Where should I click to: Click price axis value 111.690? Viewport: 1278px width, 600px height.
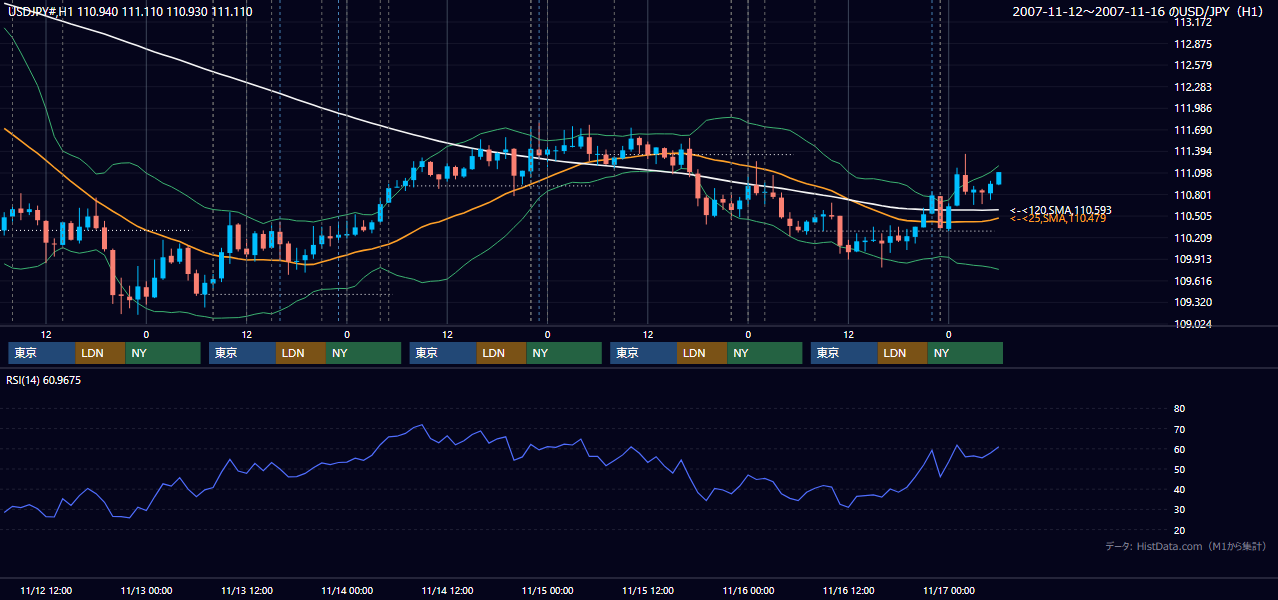pos(1192,130)
